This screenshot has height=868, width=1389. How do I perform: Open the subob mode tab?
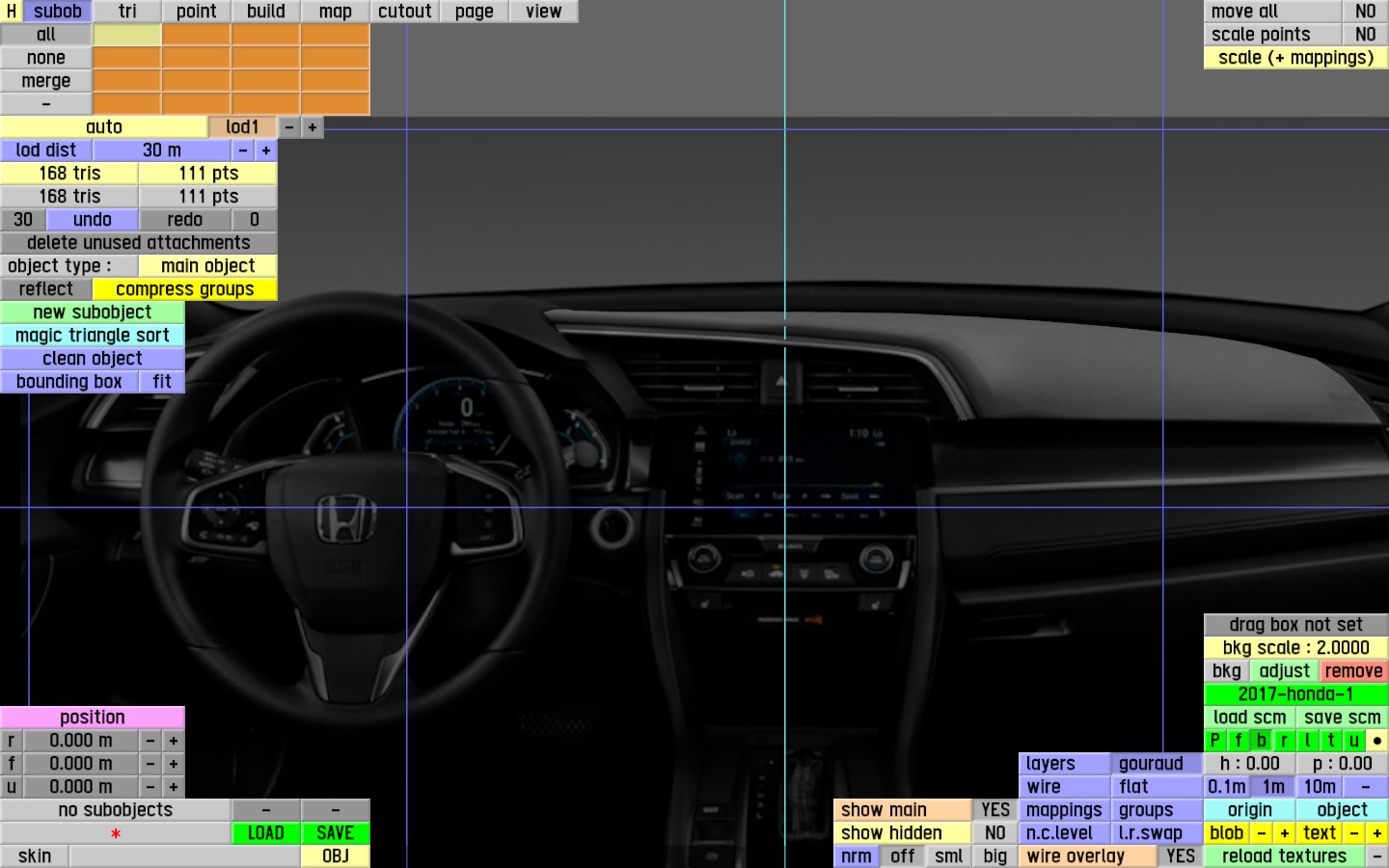58,12
